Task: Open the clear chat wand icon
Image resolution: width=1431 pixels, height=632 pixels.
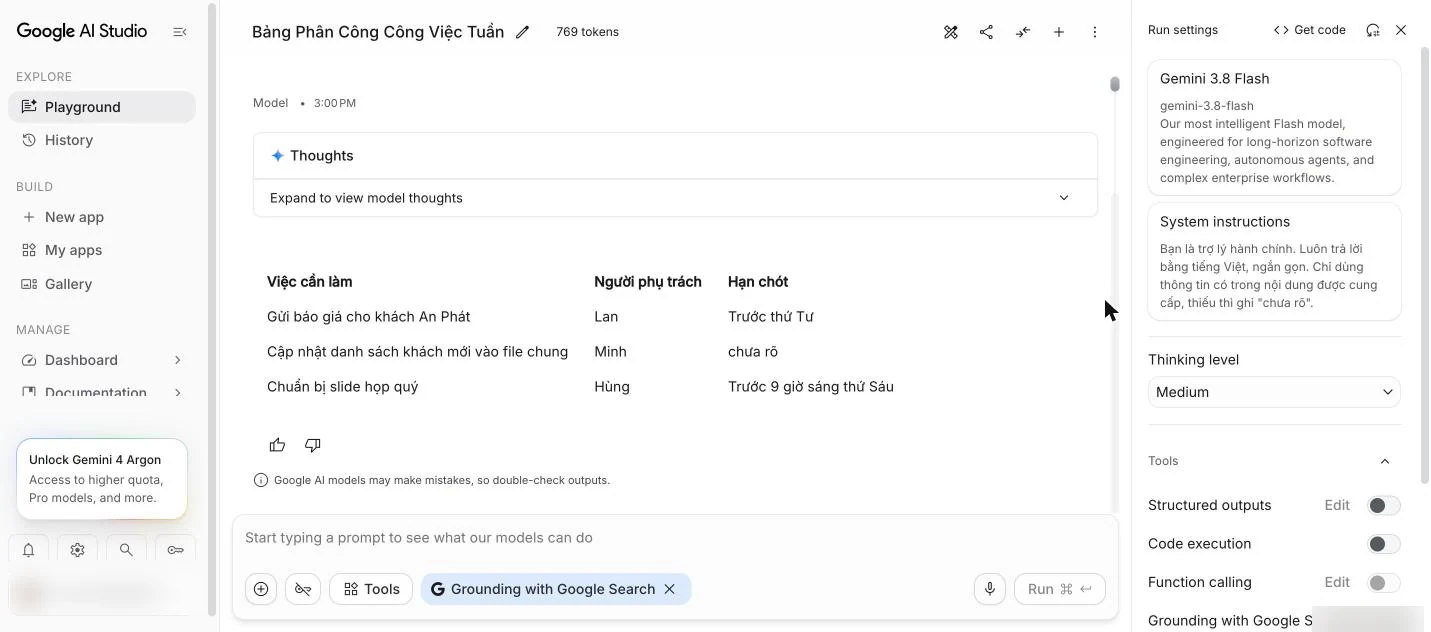Action: 951,32
